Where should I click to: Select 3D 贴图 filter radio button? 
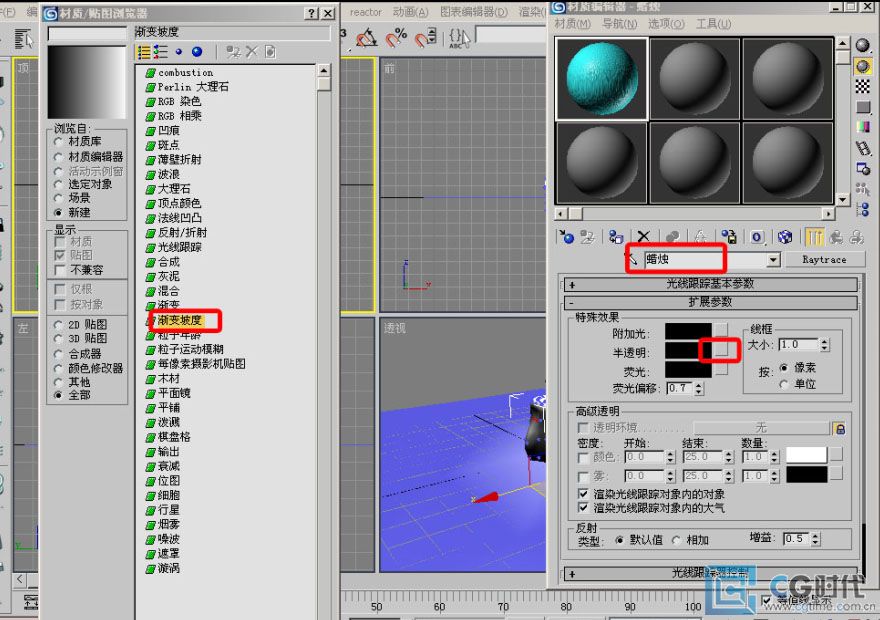(58, 339)
